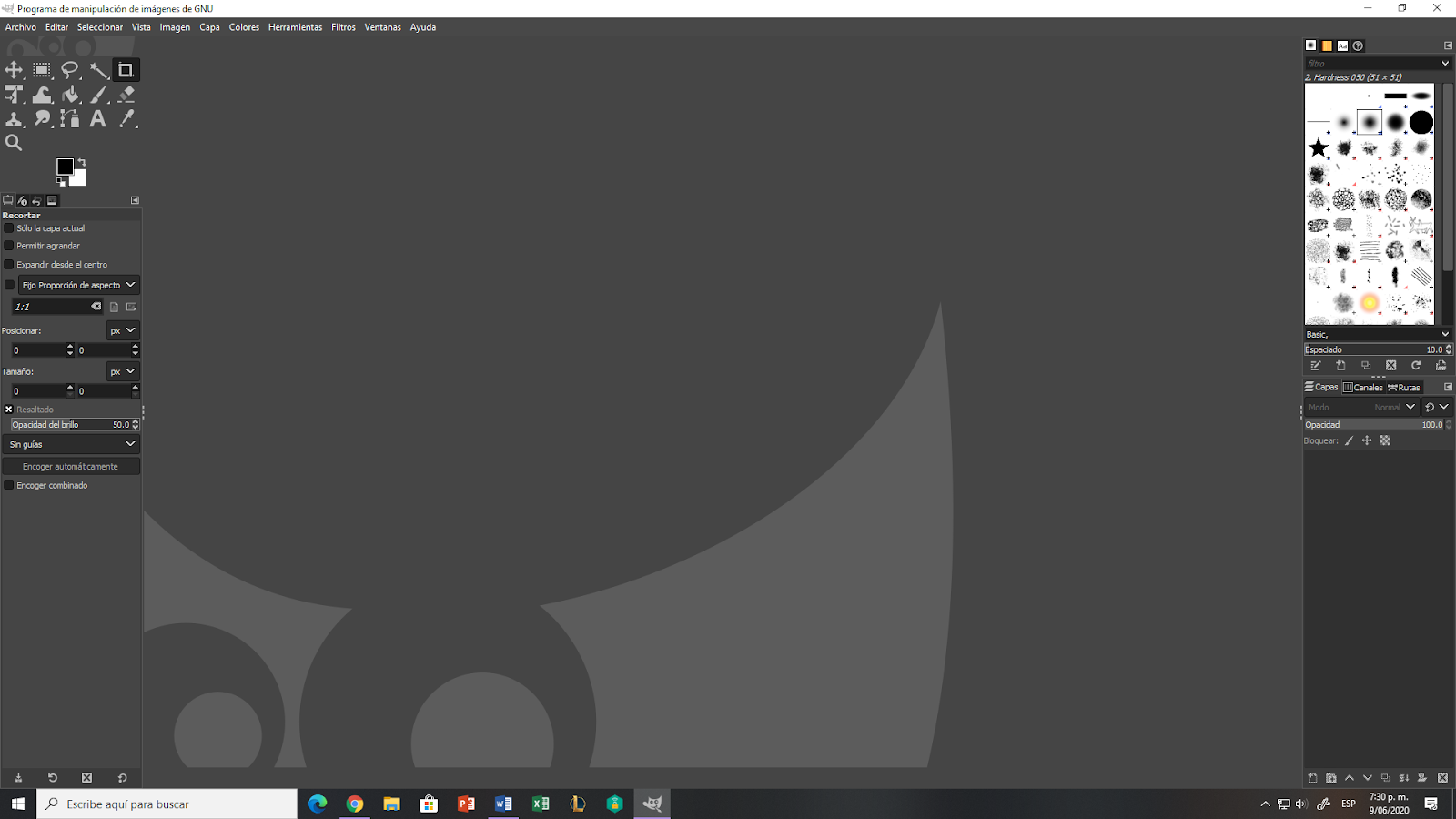
Task: Toggle the Sólo la capa actual checkbox
Action: pyautogui.click(x=7, y=227)
